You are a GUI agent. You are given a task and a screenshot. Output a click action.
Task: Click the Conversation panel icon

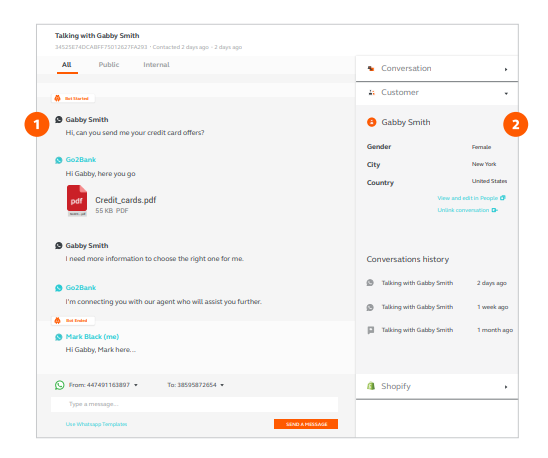pos(371,69)
